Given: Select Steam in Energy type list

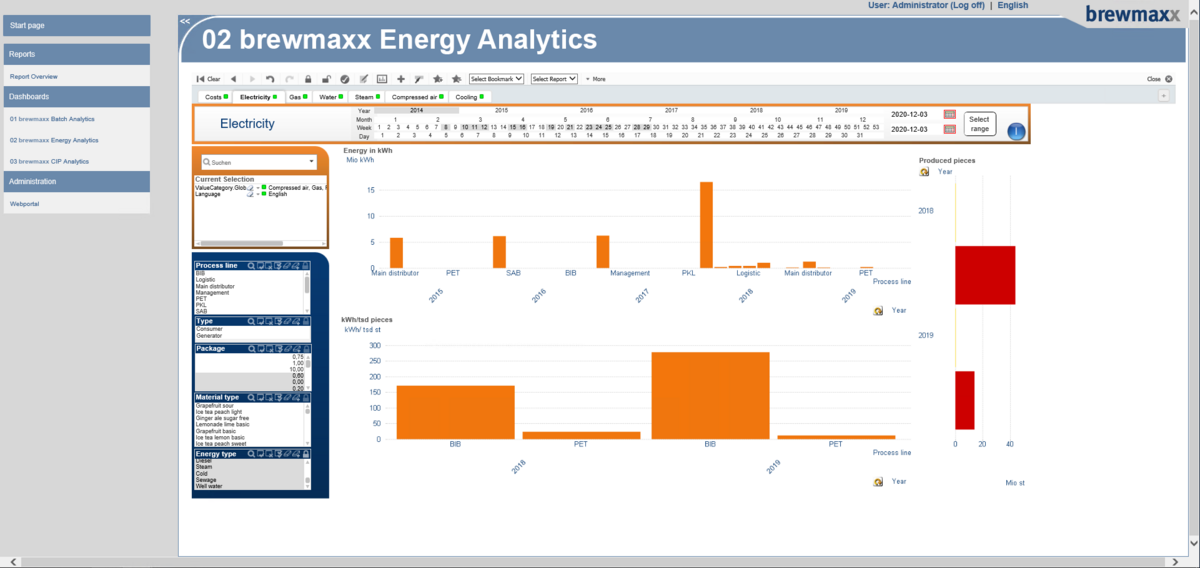Looking at the screenshot, I should click(204, 467).
